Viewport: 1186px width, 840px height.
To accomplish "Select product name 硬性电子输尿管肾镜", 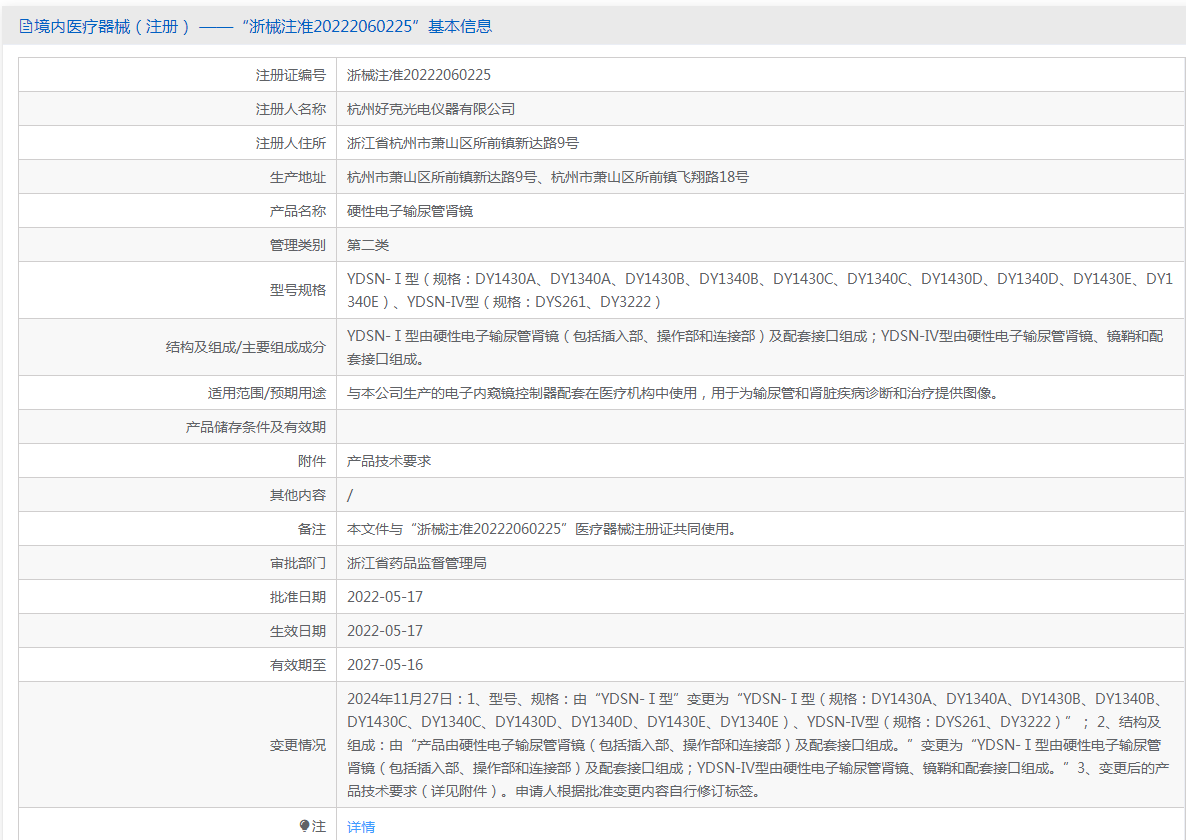I will [x=410, y=211].
